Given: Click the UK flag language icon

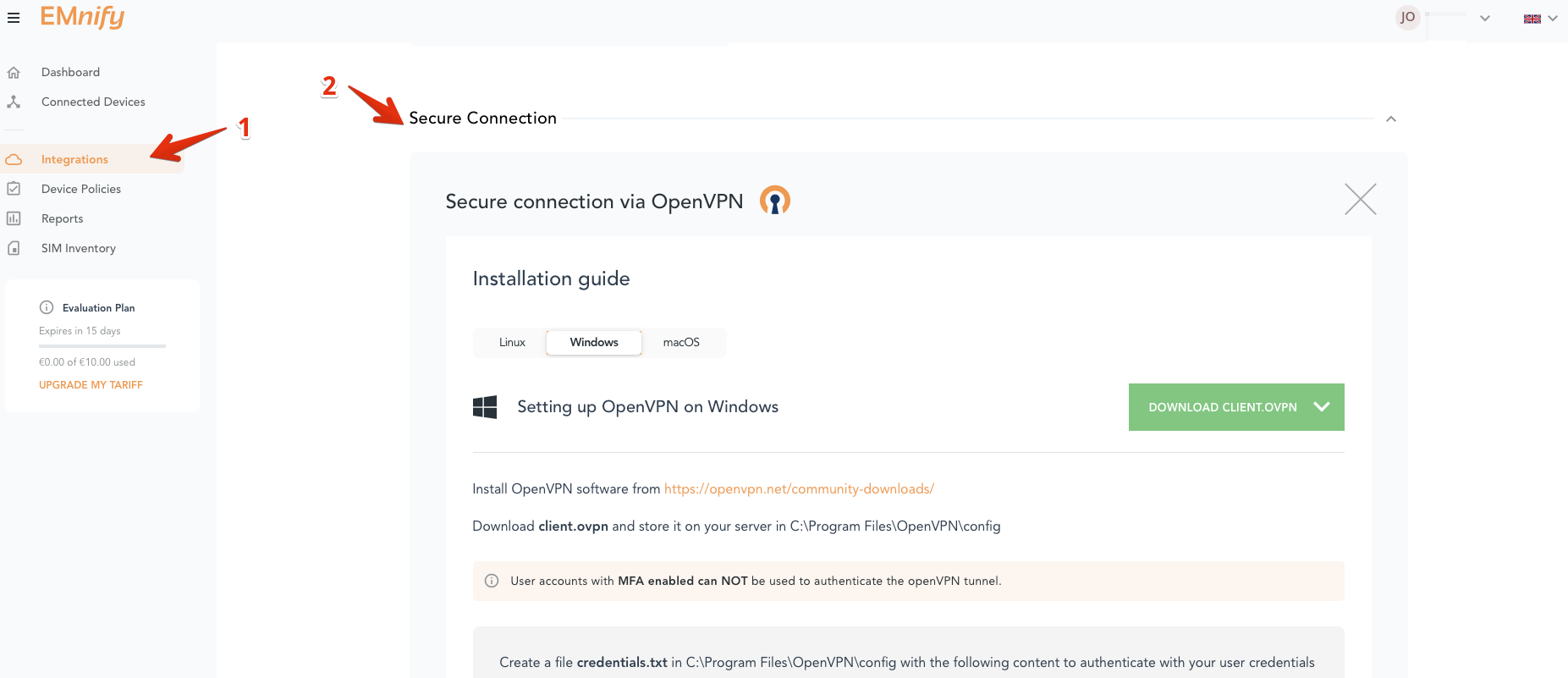Looking at the screenshot, I should tap(1532, 19).
